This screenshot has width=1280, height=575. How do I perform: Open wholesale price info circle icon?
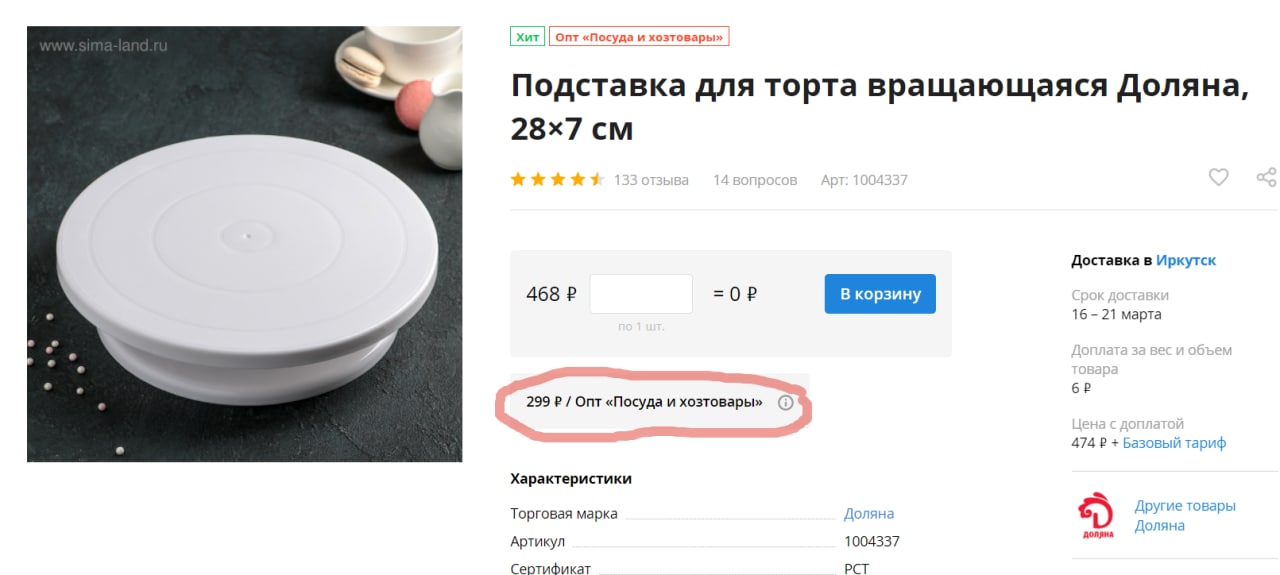click(785, 403)
